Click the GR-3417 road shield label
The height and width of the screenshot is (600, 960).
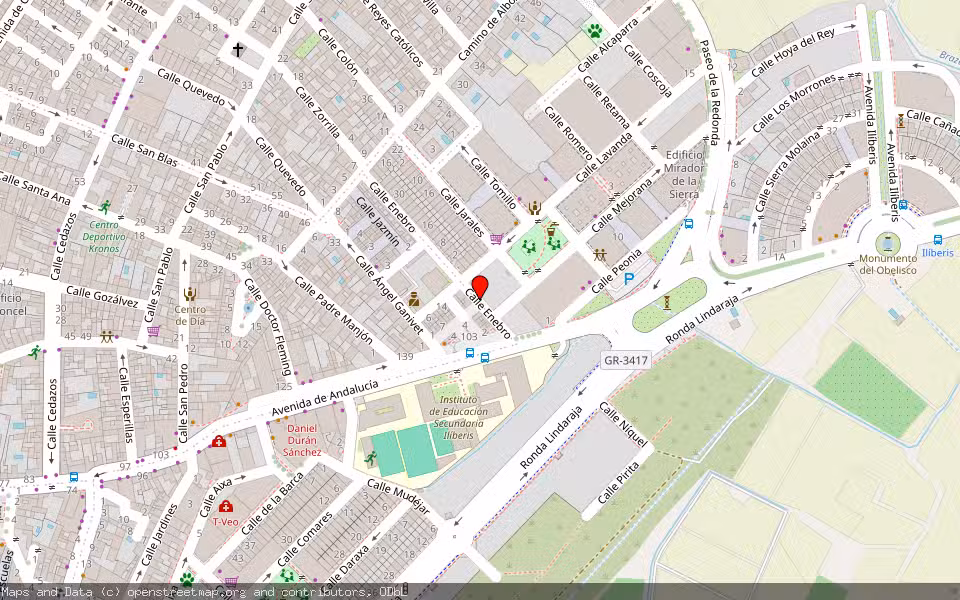coord(627,359)
